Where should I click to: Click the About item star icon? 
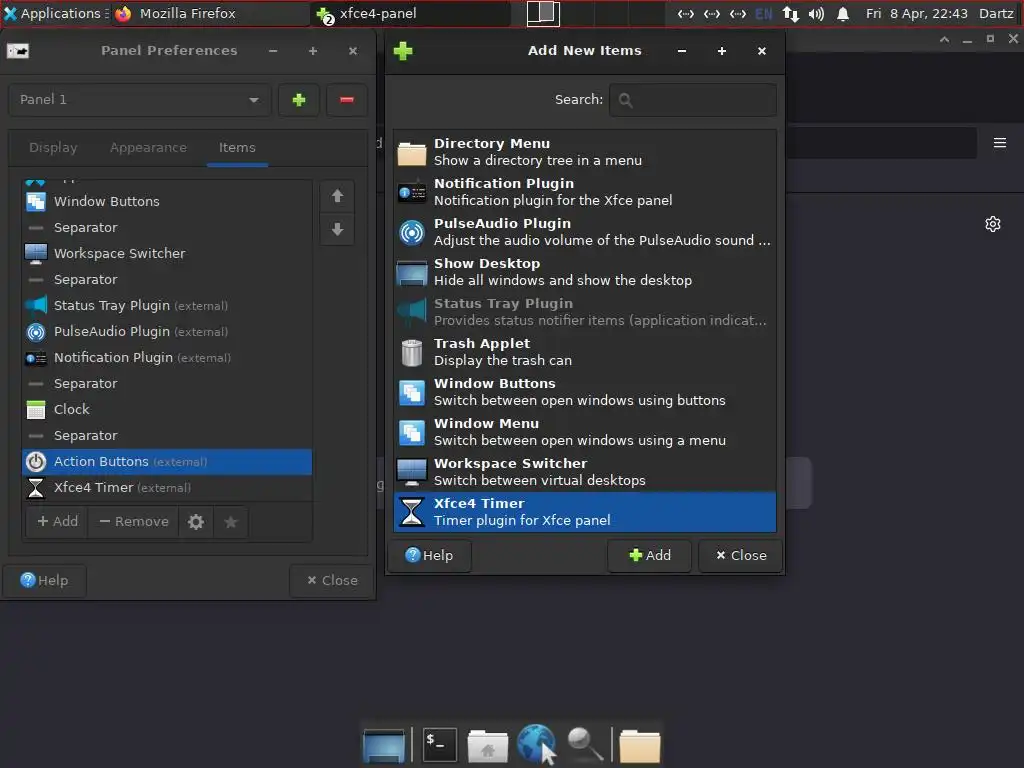(x=231, y=522)
